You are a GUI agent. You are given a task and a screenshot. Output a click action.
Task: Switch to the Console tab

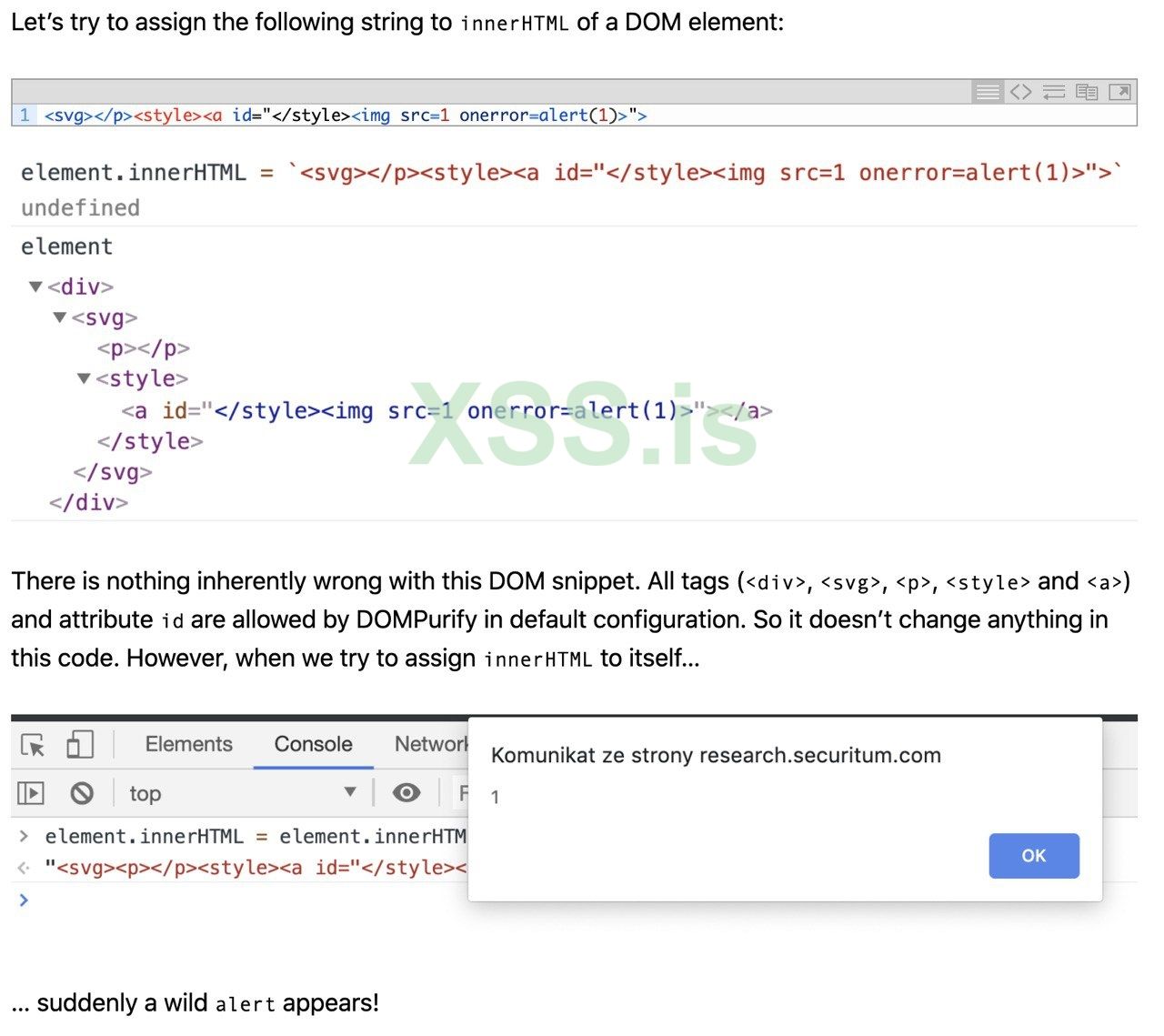coord(314,744)
